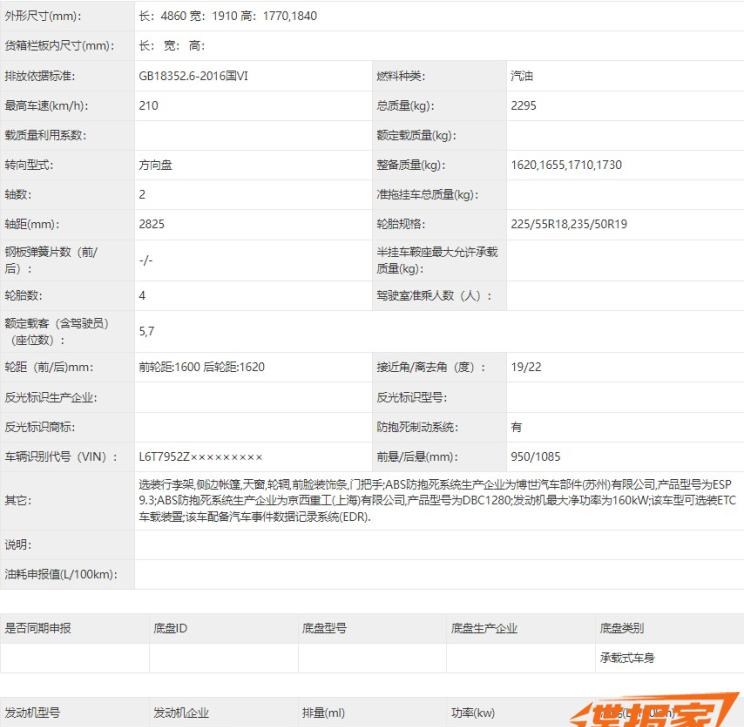744x727 pixels.
Task: Click the 车辆识别代号(VIN) label
Action: (x=61, y=457)
